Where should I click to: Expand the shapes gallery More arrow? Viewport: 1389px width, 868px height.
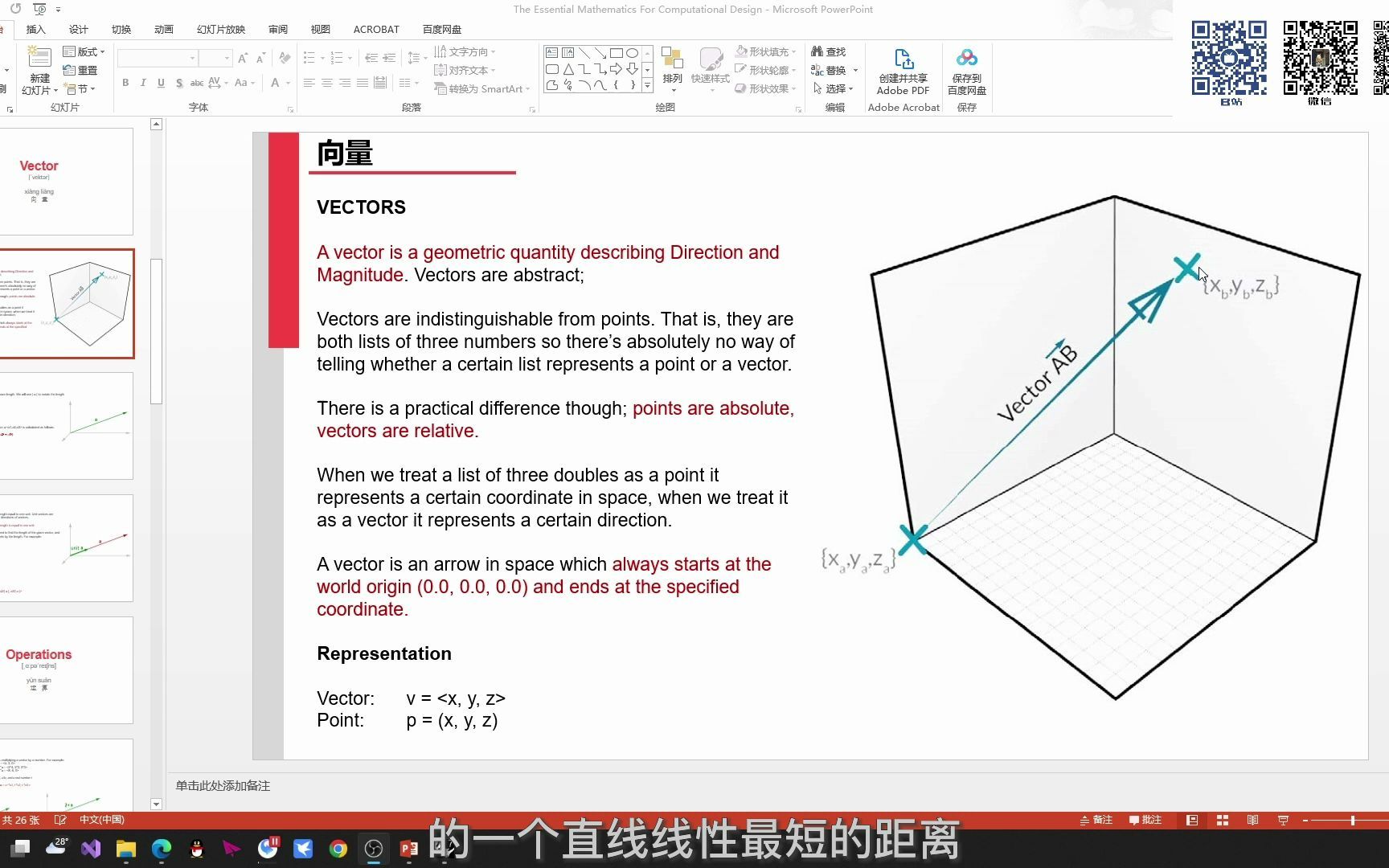click(647, 84)
